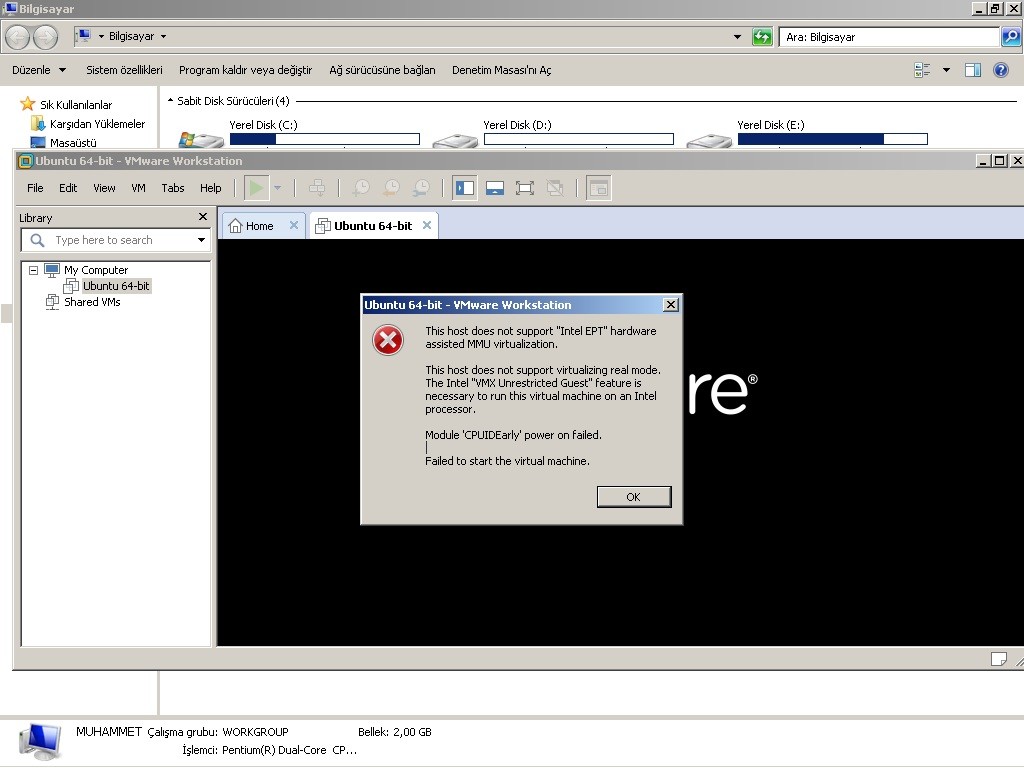The image size is (1024, 768).
Task: Open the breadcrumb arrow after Bilgisayar
Action: click(163, 37)
